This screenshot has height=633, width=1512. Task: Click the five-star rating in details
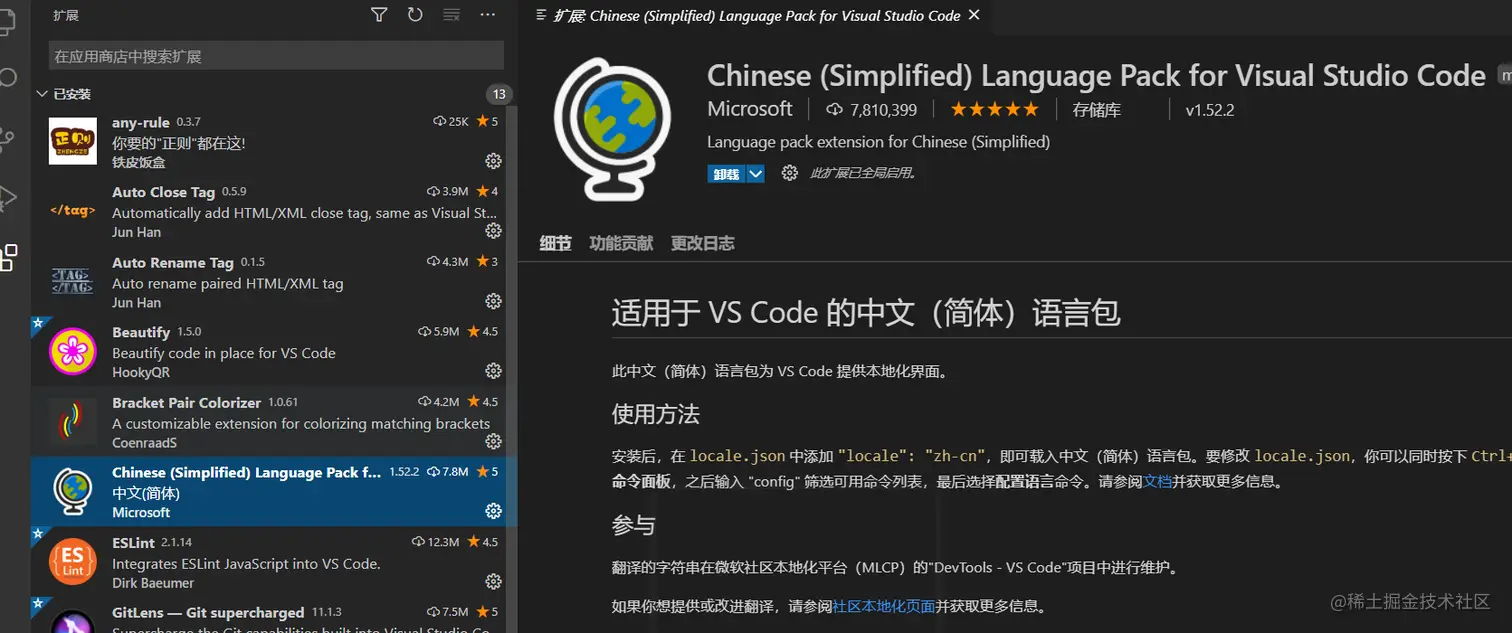pyautogui.click(x=994, y=110)
